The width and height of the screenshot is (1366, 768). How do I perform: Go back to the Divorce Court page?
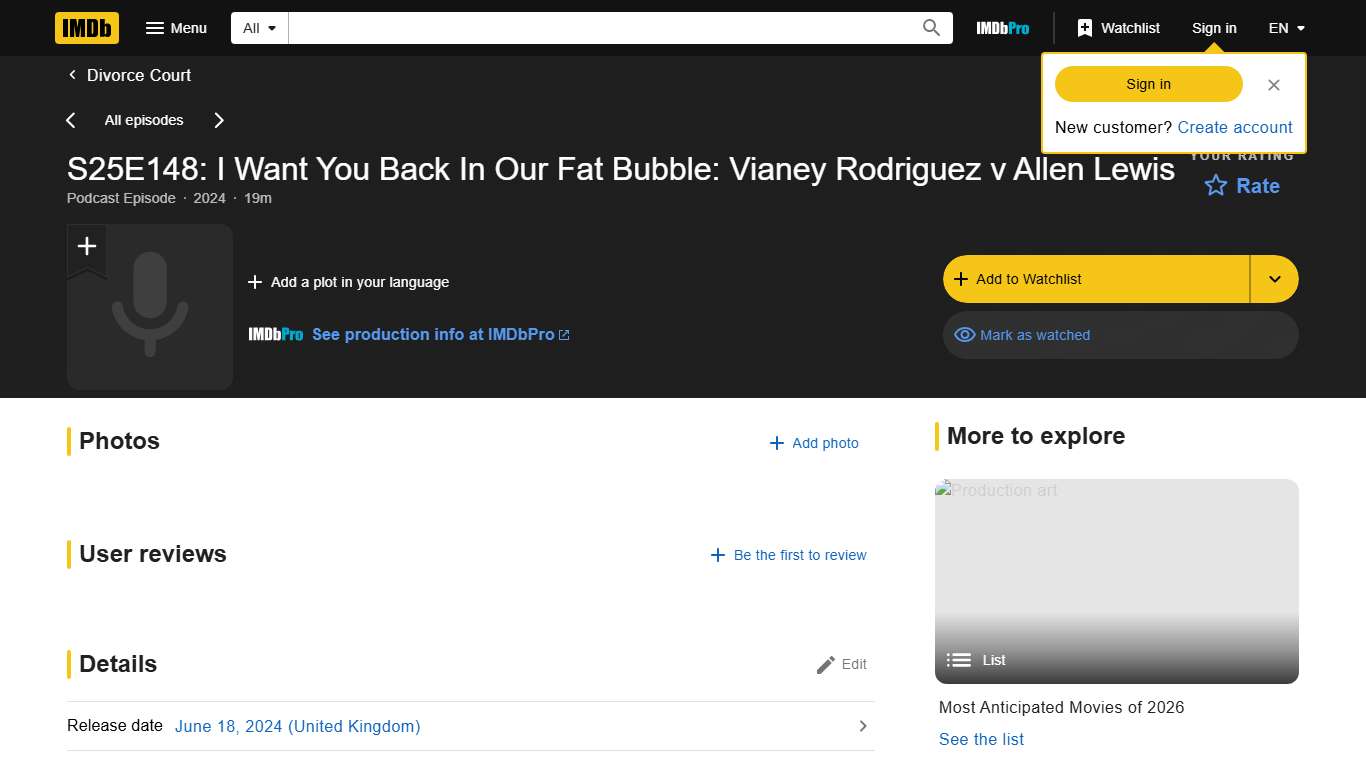tap(129, 75)
